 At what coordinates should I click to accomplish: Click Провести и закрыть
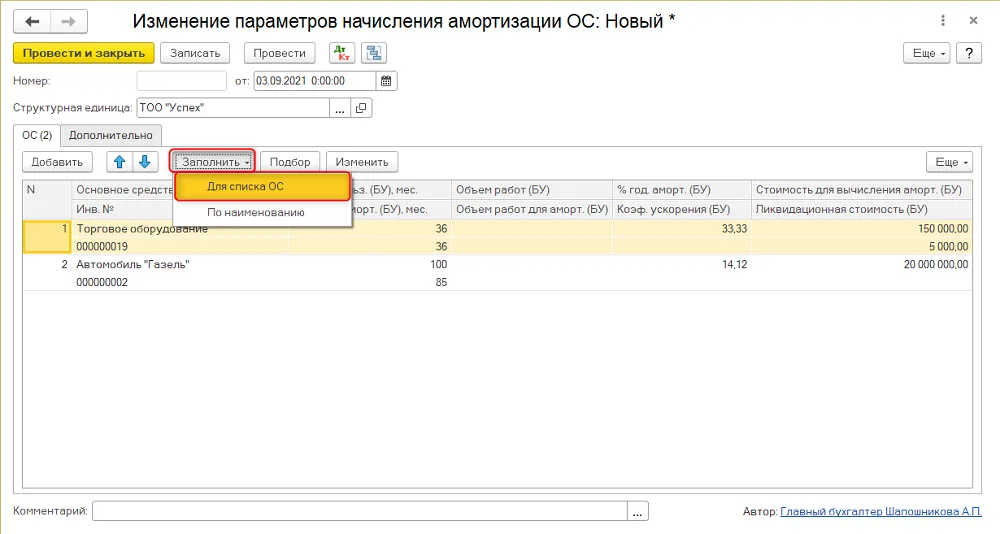(84, 53)
